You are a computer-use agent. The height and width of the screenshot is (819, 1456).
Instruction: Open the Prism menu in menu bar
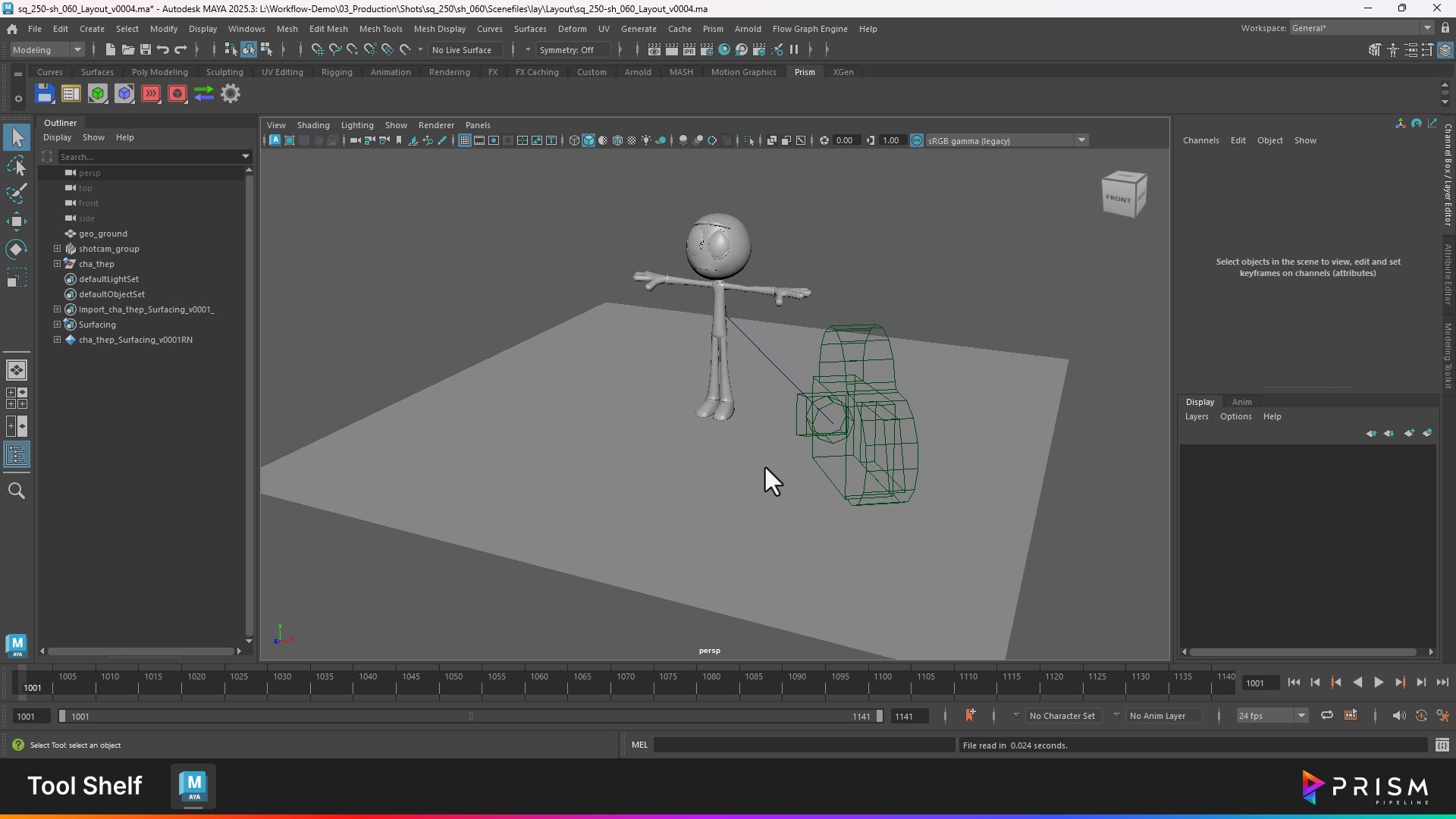coord(712,29)
